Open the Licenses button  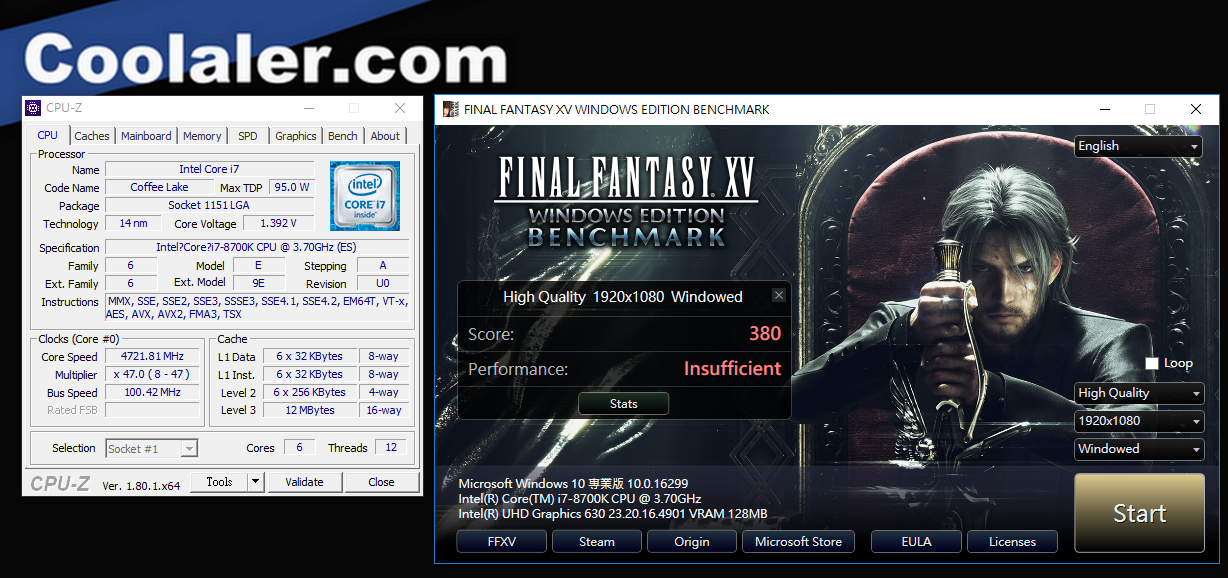(1012, 542)
